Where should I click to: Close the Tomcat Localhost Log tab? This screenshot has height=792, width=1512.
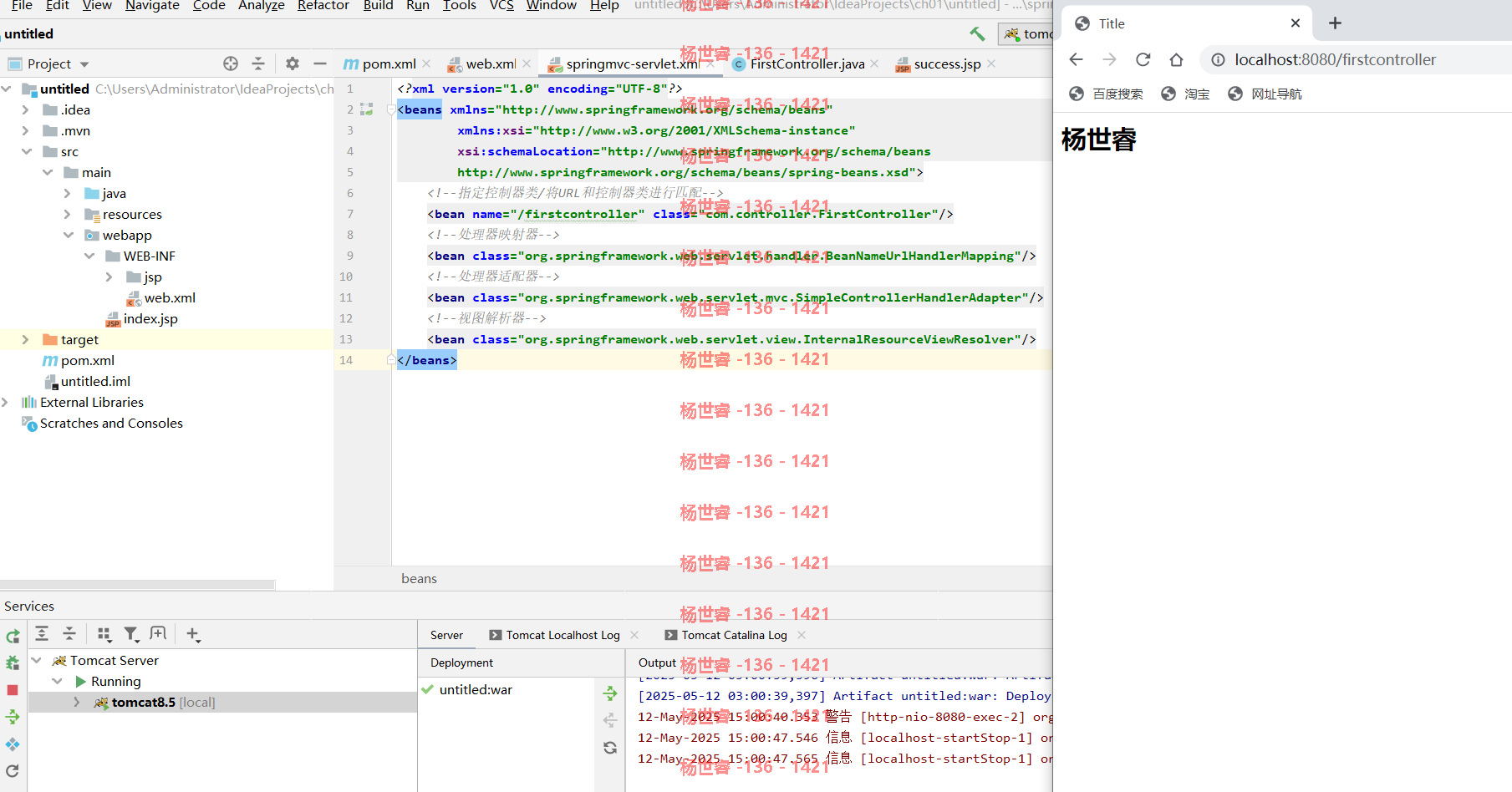(x=634, y=635)
